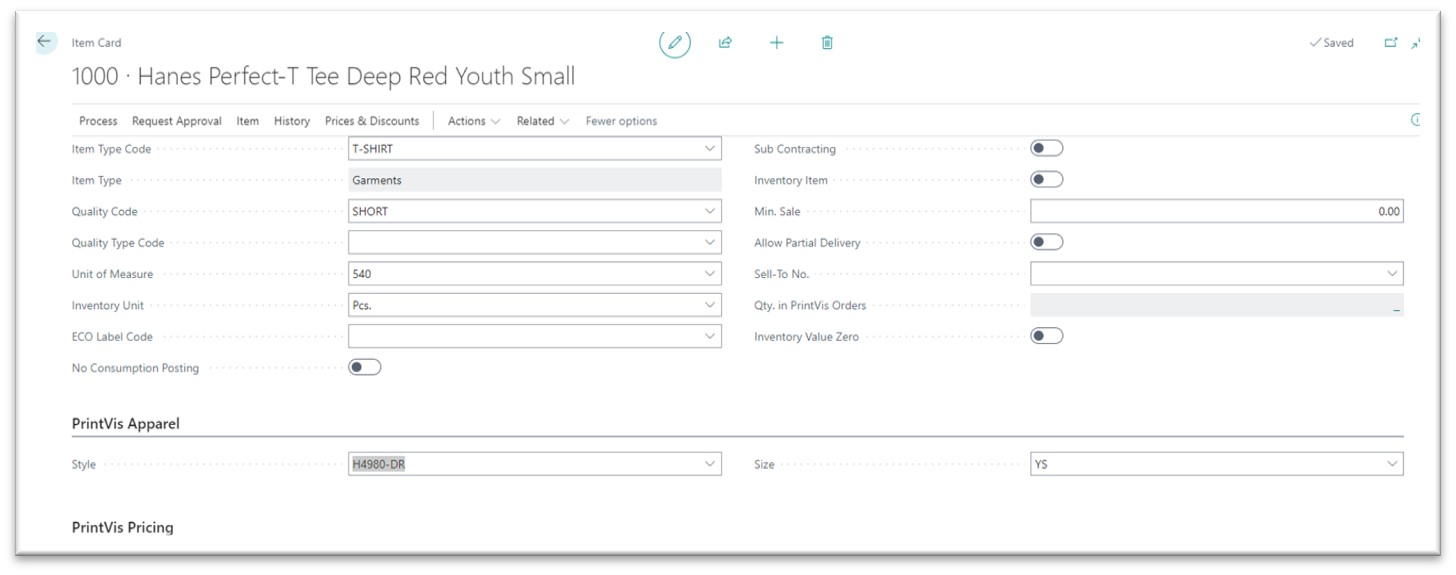
Task: Expand Style dropdown arrow
Action: click(710, 464)
